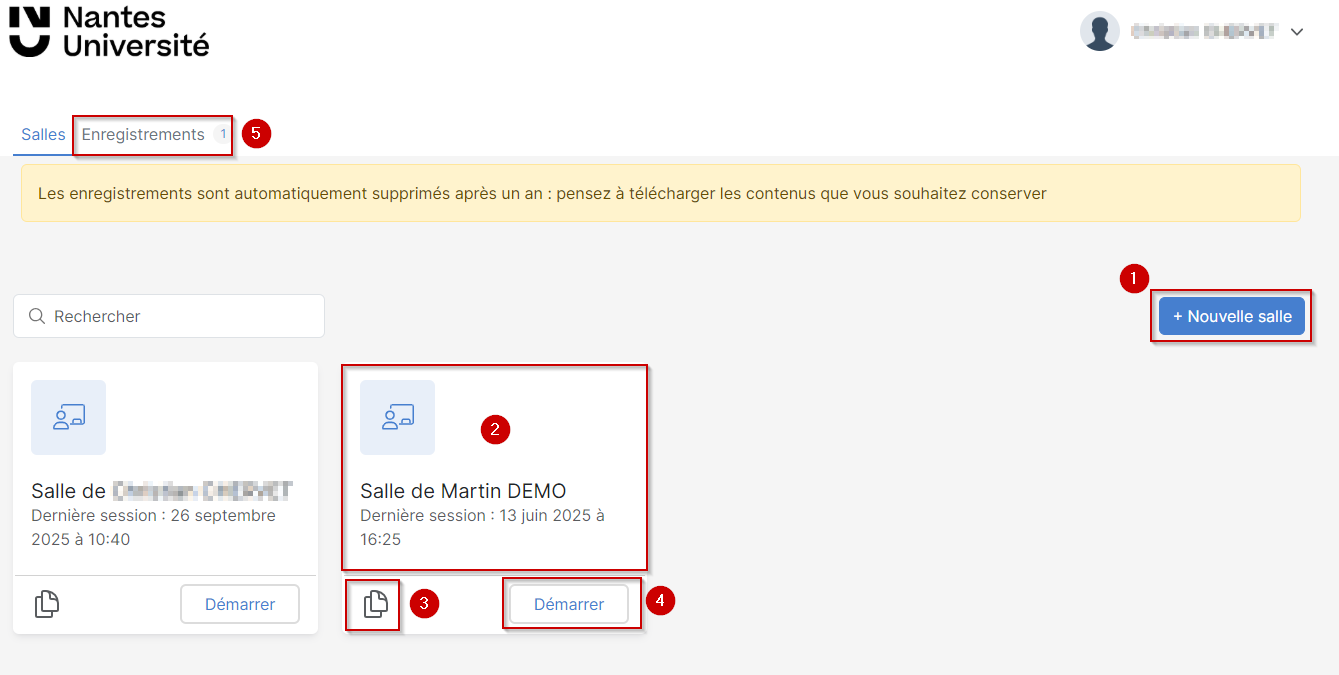1339x675 pixels.
Task: Click the Martin DEMO room classroom icon
Action: point(397,417)
